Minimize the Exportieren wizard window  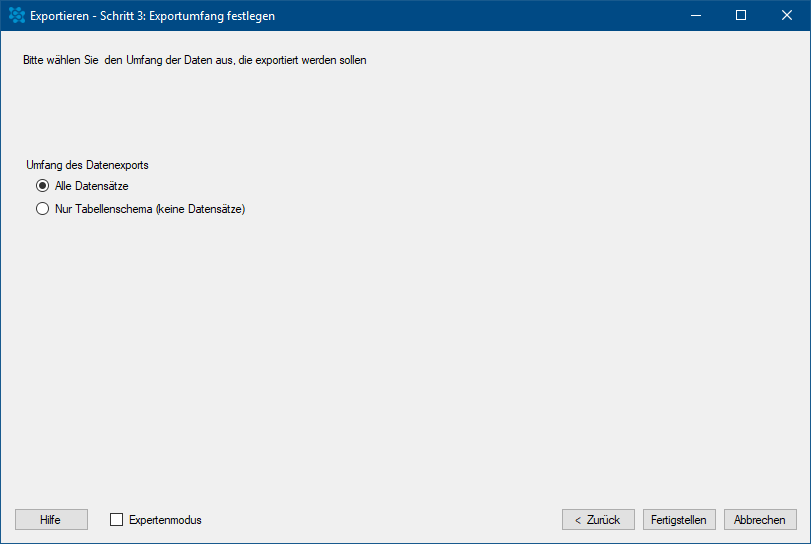(696, 16)
